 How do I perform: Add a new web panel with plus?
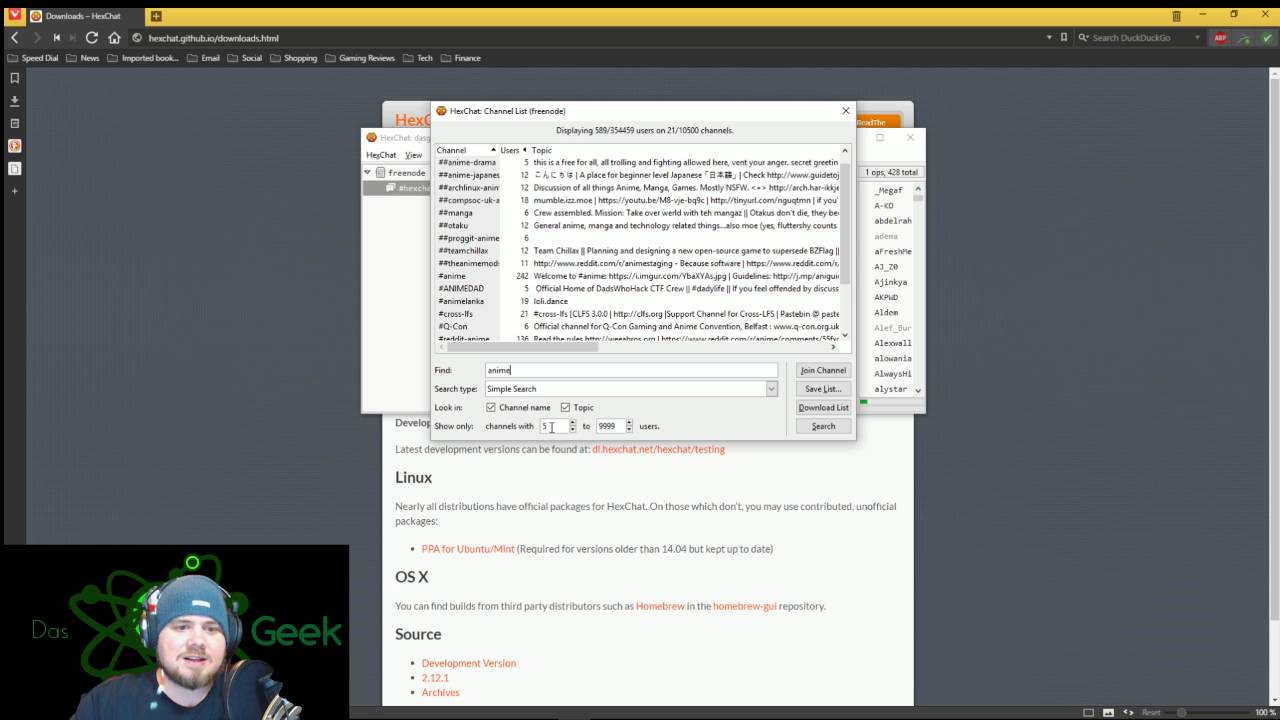pos(15,190)
